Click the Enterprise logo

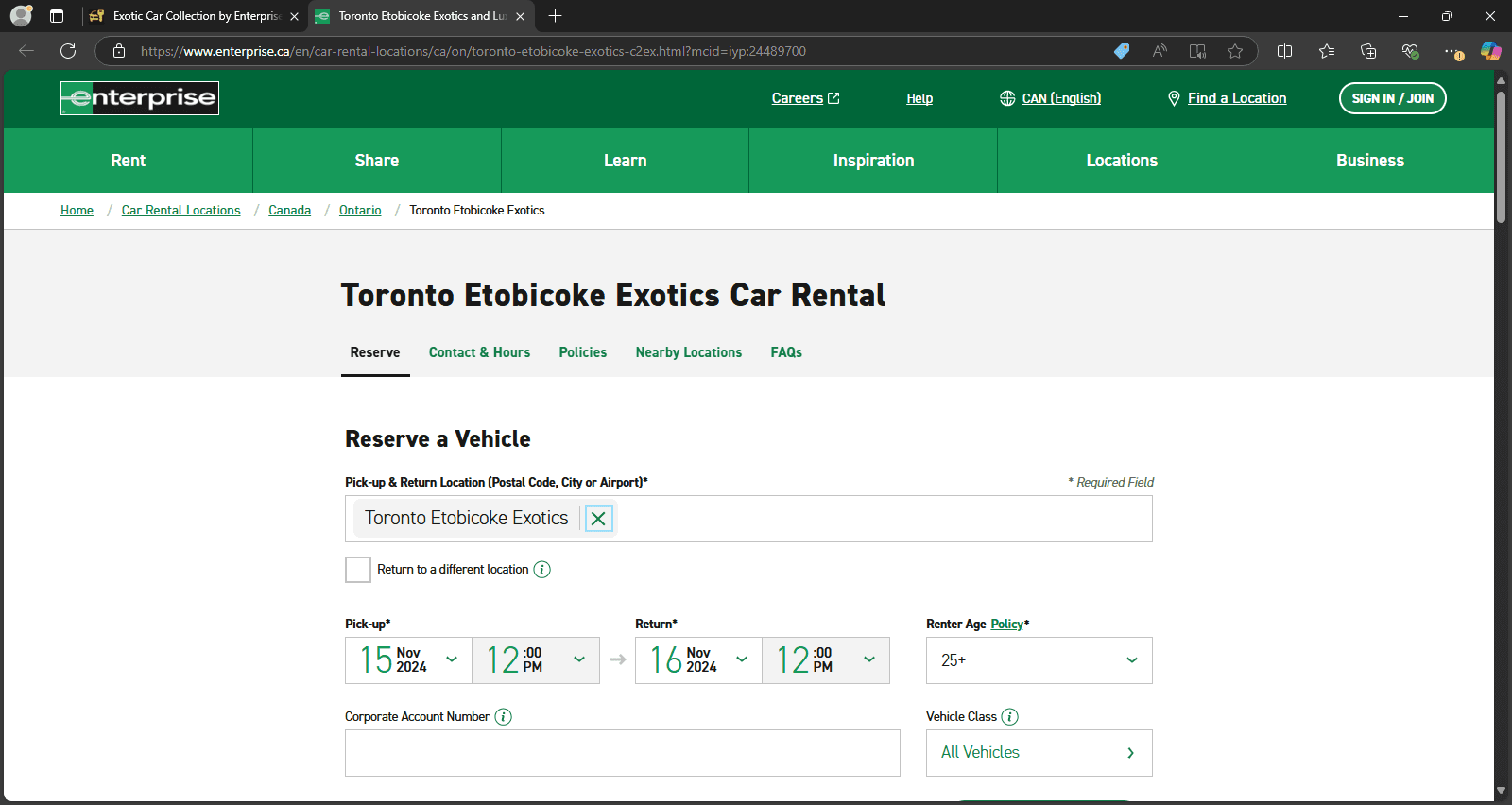140,98
